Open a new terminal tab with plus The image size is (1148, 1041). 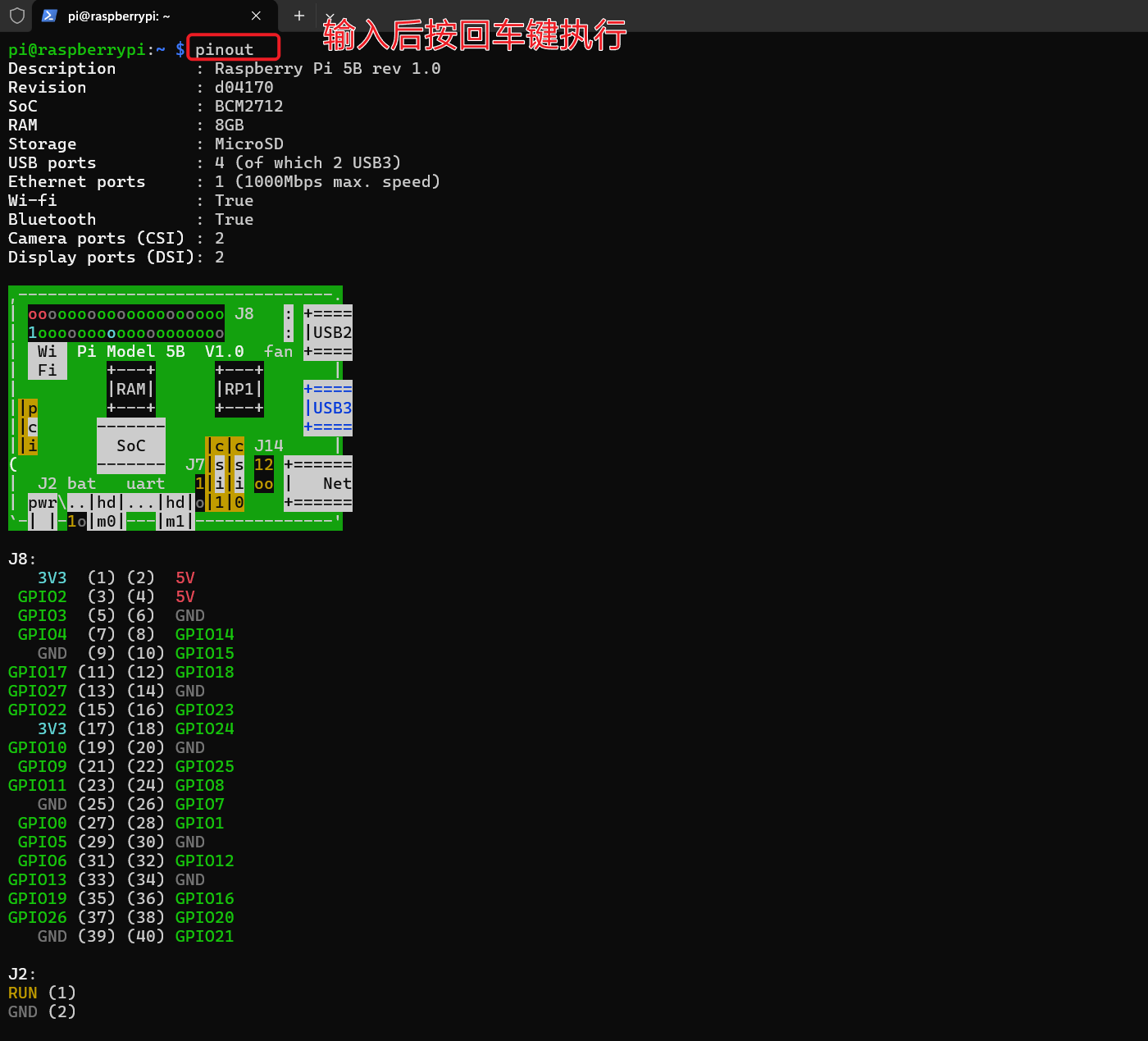point(299,16)
